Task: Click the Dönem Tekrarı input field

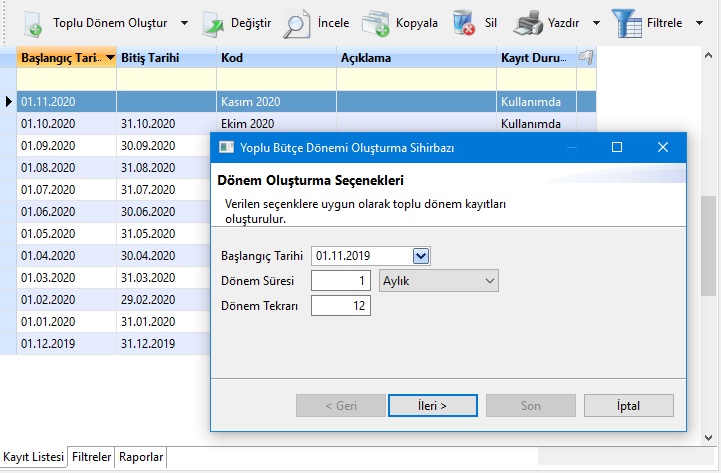Action: click(341, 306)
